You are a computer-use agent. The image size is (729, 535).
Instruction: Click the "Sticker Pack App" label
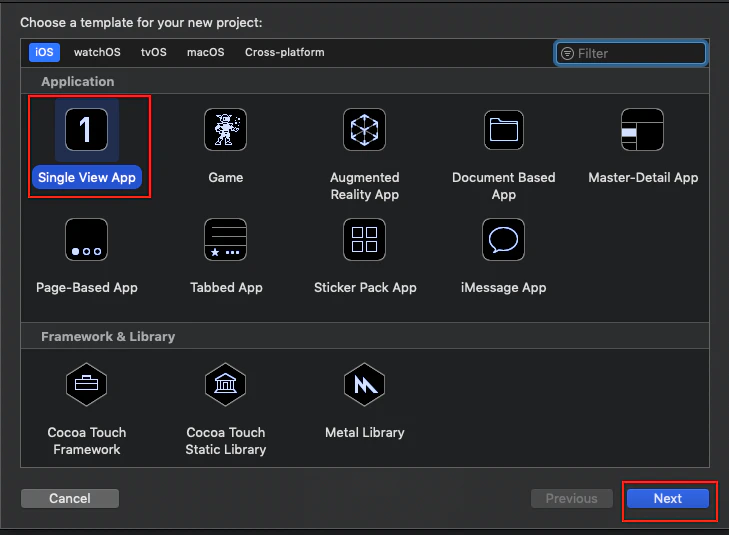click(x=365, y=288)
